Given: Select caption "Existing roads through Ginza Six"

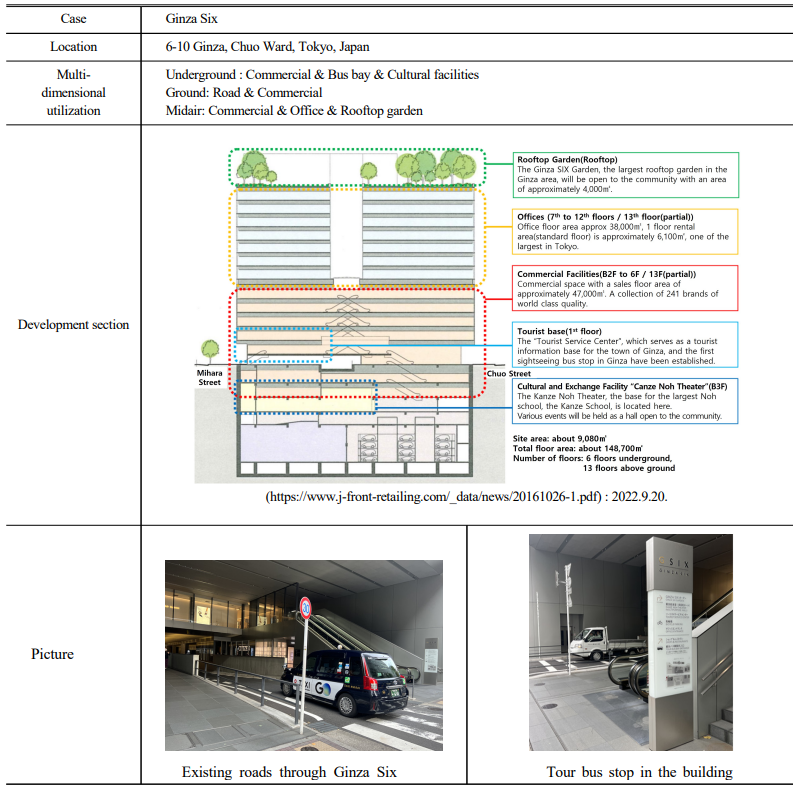Looking at the screenshot, I should [289, 772].
